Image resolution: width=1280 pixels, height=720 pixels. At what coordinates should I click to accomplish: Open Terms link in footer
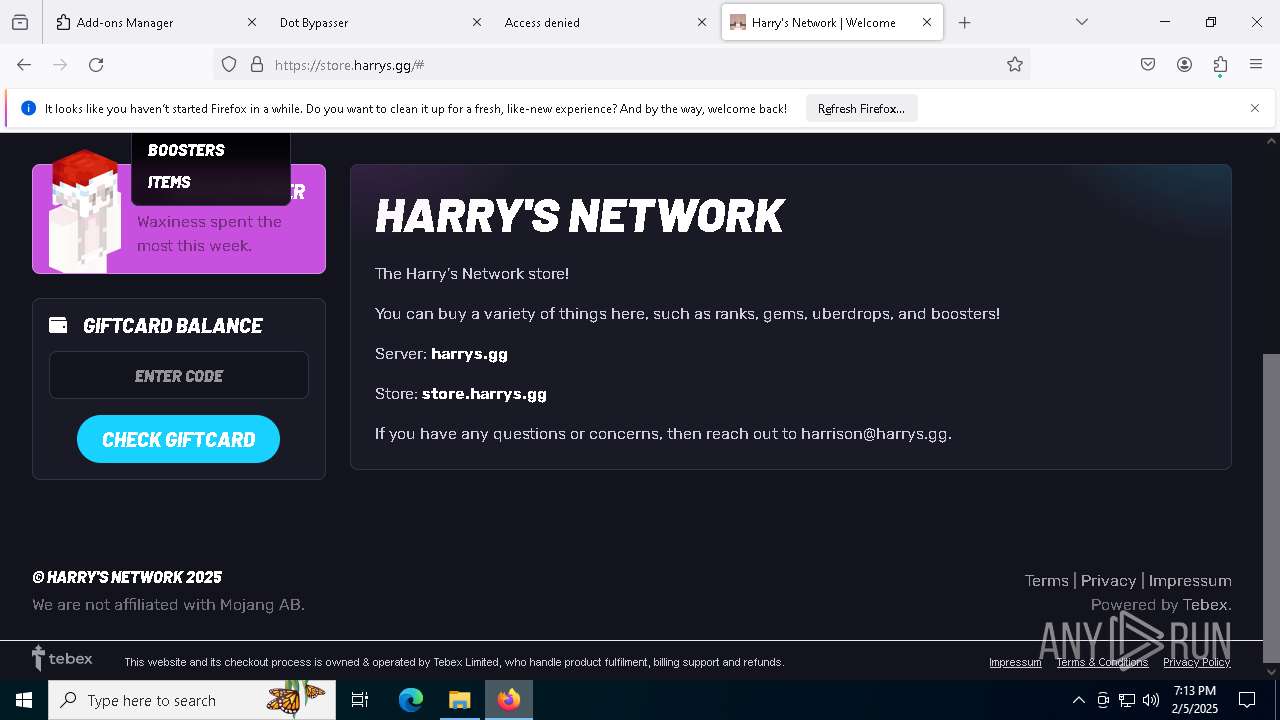click(x=1046, y=580)
